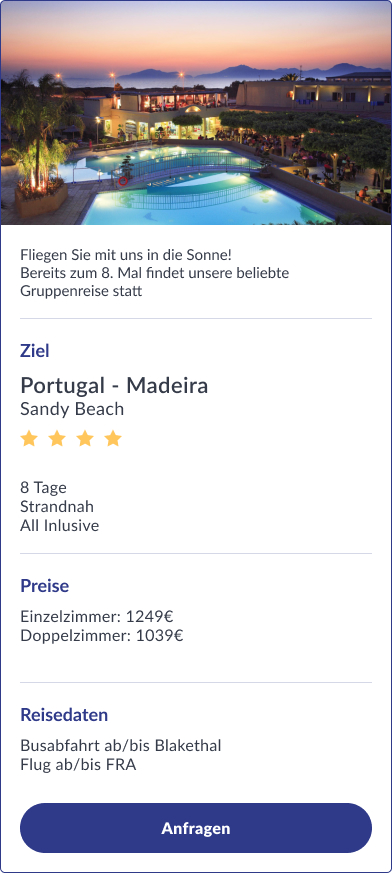Click the Anfragen button
The width and height of the screenshot is (392, 873).
pos(195,828)
